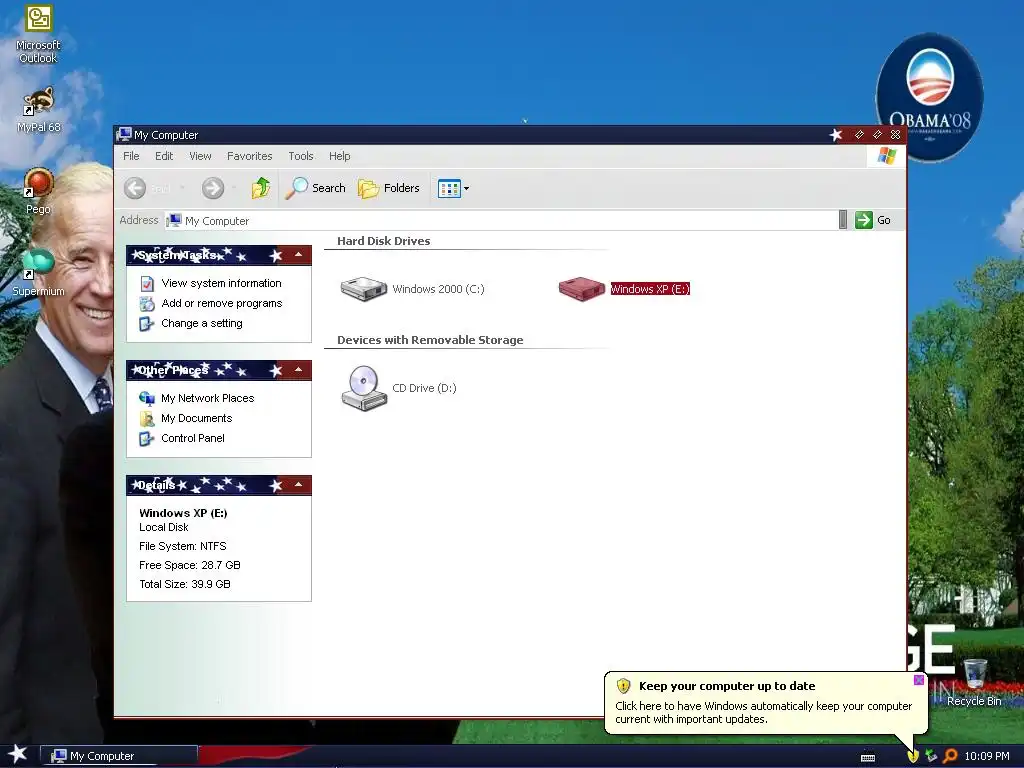Click the Windows Update shield tray icon
This screenshot has height=768, width=1024.
click(913, 756)
